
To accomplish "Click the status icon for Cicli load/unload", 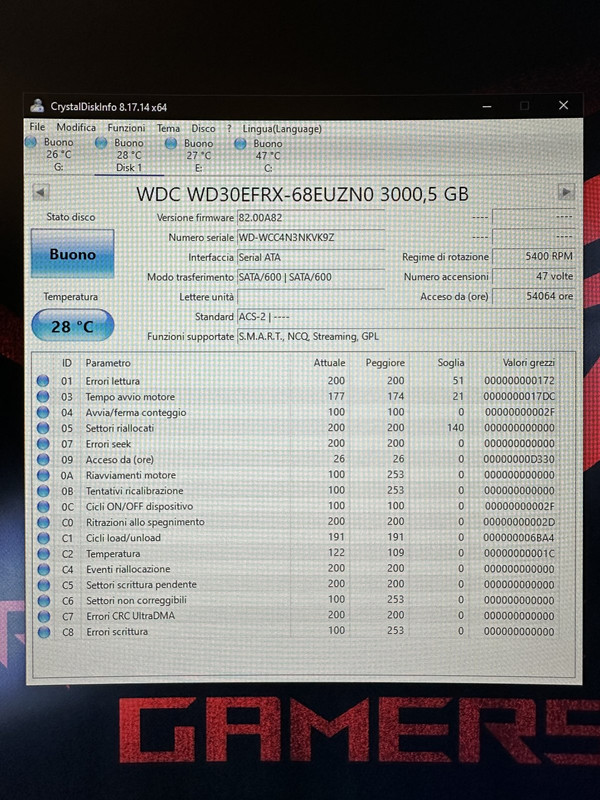I will tap(43, 538).
